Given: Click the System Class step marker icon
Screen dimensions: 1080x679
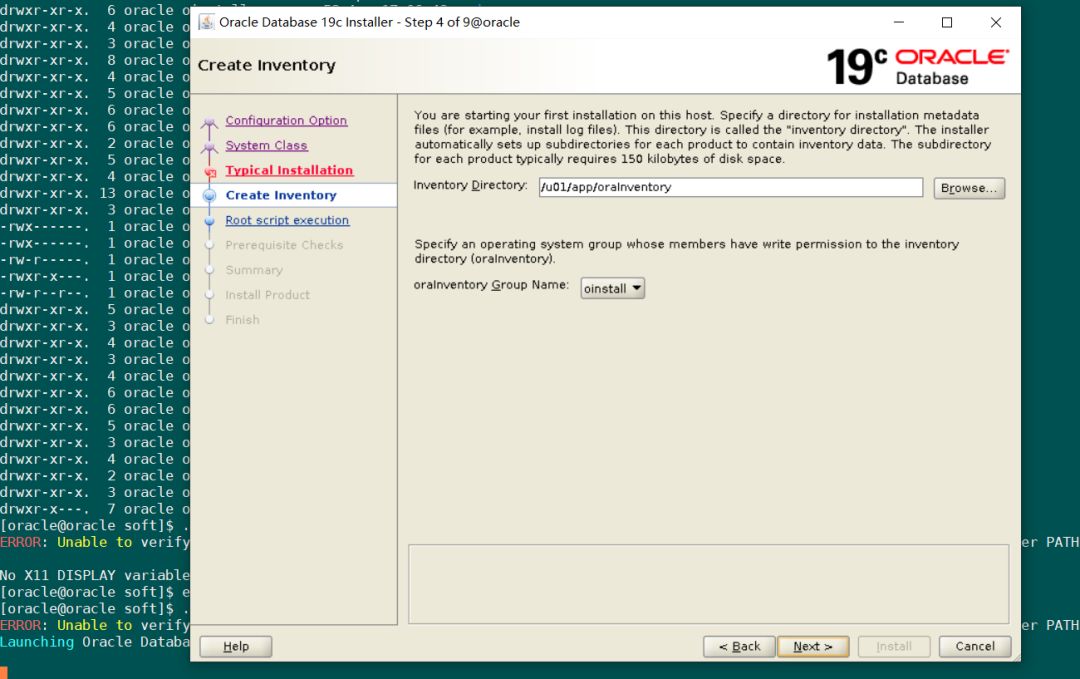Looking at the screenshot, I should pos(209,148).
